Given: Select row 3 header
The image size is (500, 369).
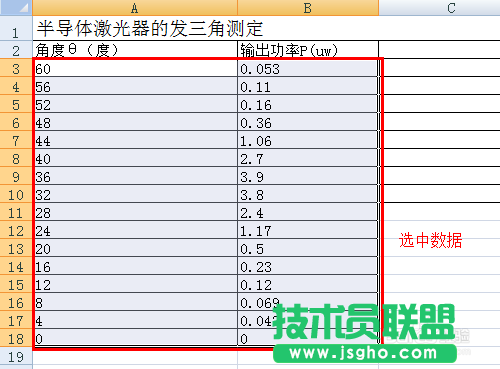Looking at the screenshot, I should (x=16, y=68).
